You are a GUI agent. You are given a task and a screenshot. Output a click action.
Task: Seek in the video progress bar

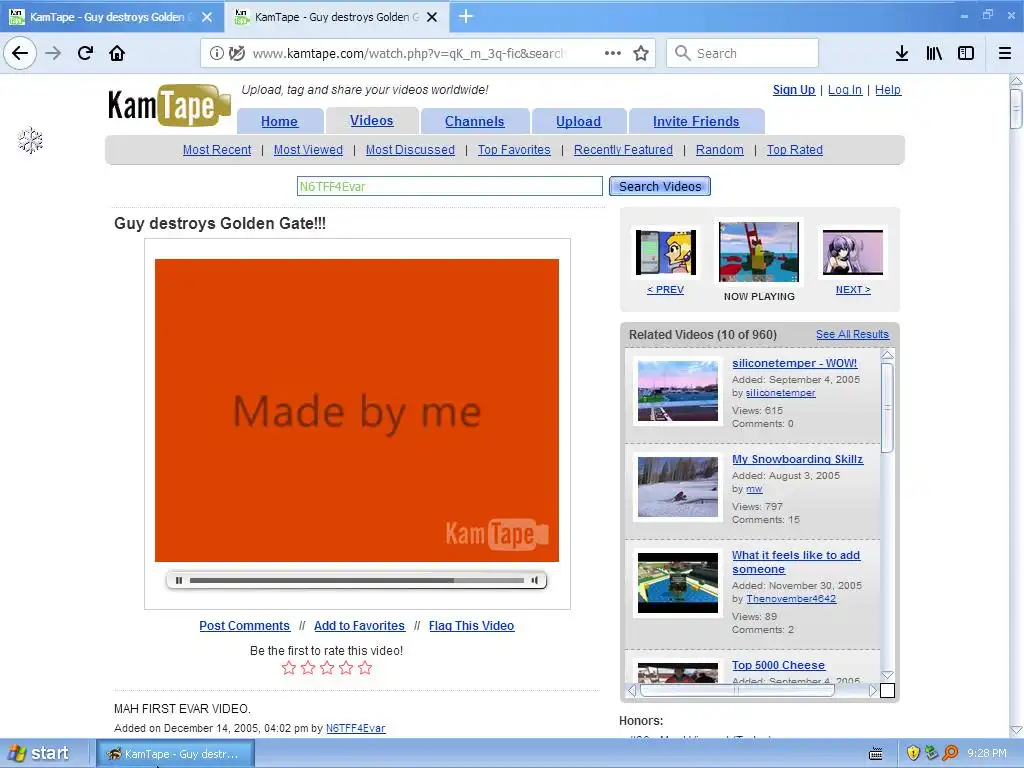pyautogui.click(x=357, y=580)
